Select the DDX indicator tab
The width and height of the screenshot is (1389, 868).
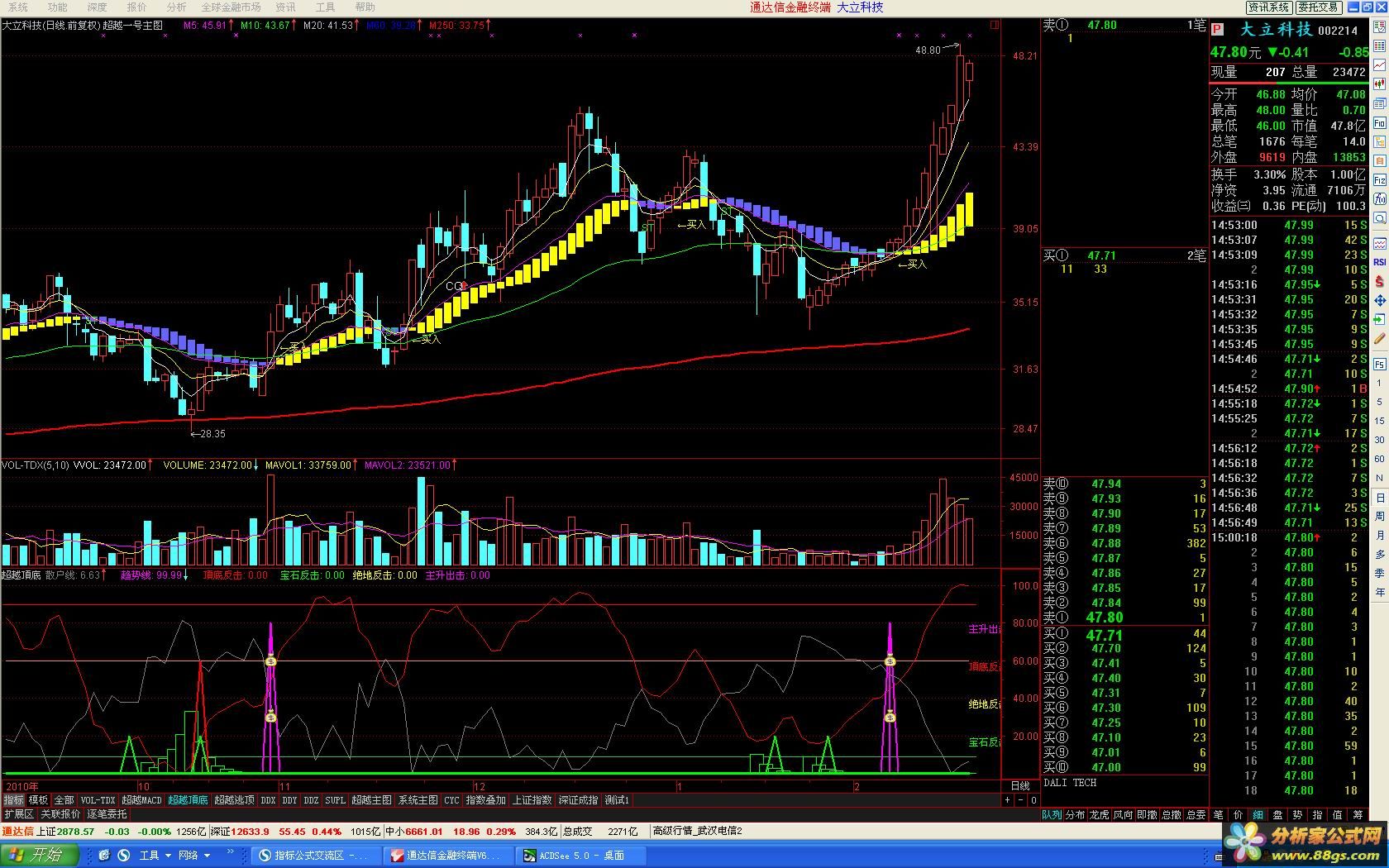click(x=268, y=800)
